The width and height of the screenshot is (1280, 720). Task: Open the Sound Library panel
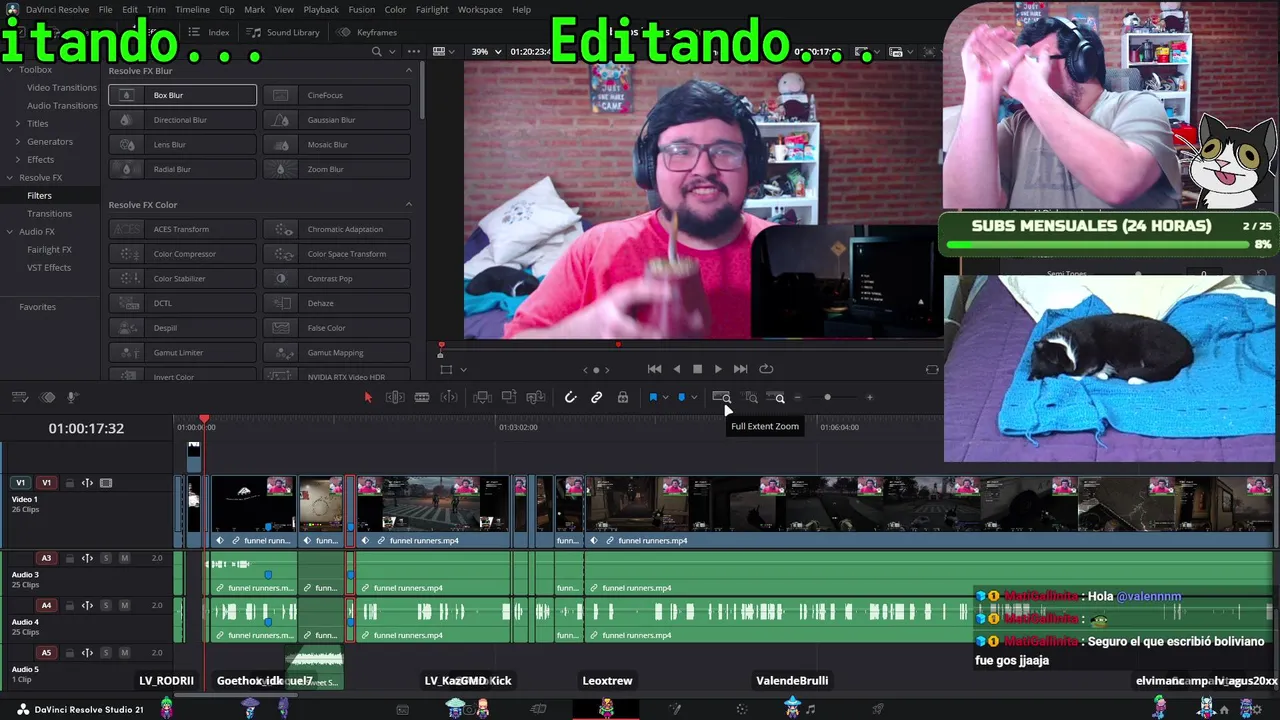click(284, 32)
